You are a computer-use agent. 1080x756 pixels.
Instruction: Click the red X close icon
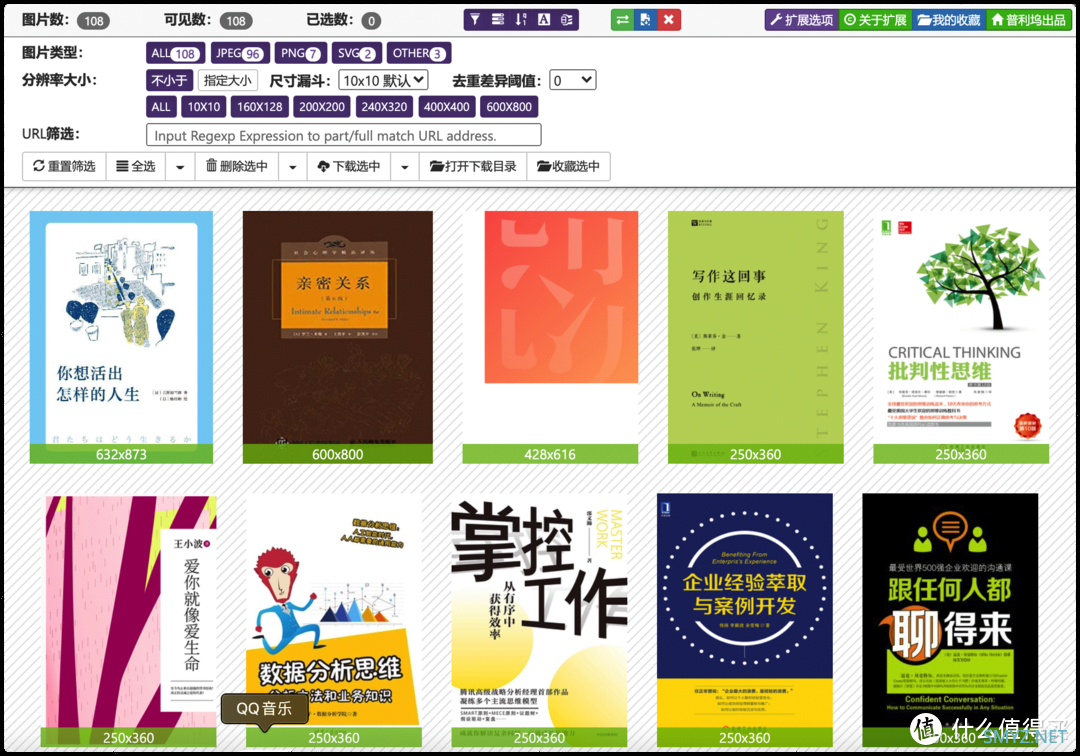669,20
